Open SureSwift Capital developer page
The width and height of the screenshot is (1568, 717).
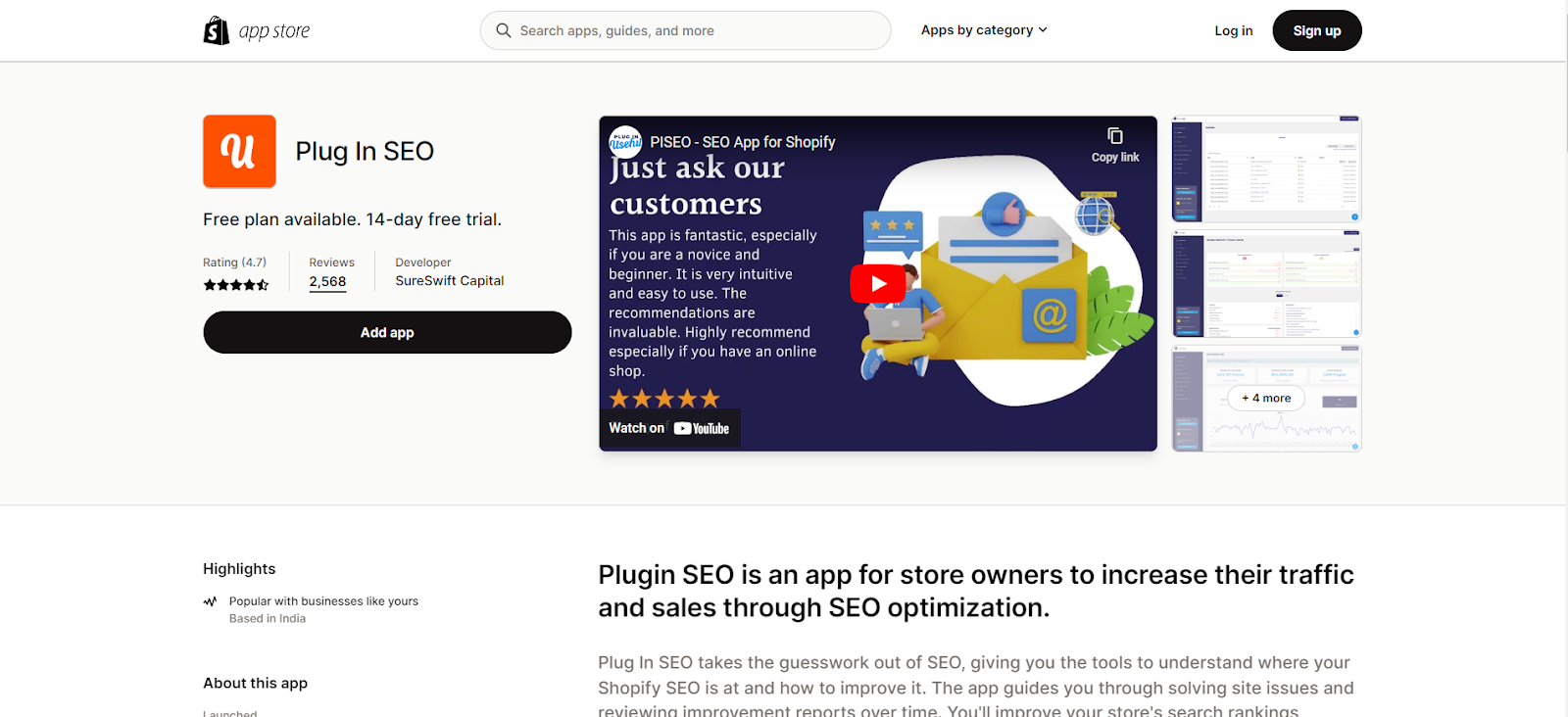coord(450,280)
